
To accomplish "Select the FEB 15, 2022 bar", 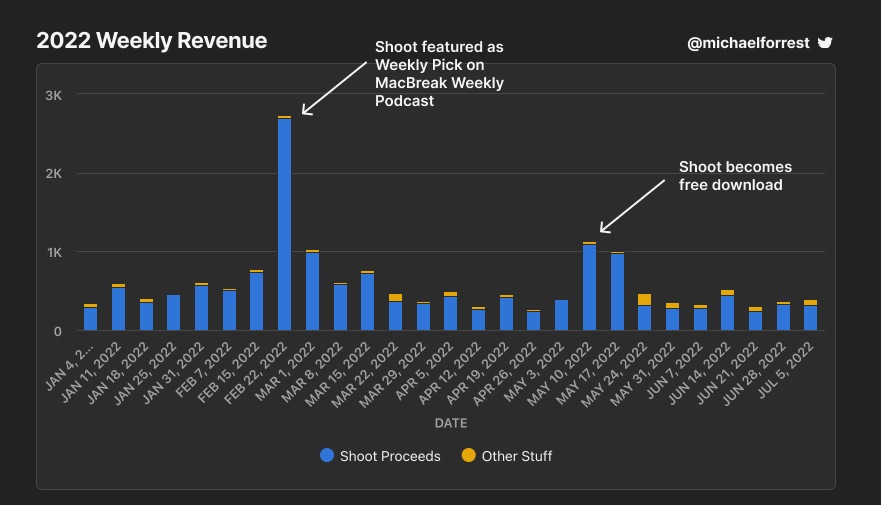I will [x=257, y=300].
